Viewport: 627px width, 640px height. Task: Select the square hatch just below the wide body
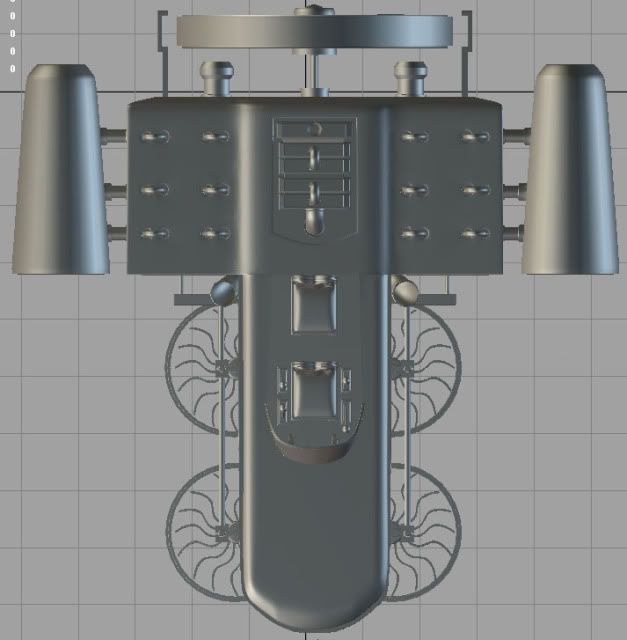[314, 304]
